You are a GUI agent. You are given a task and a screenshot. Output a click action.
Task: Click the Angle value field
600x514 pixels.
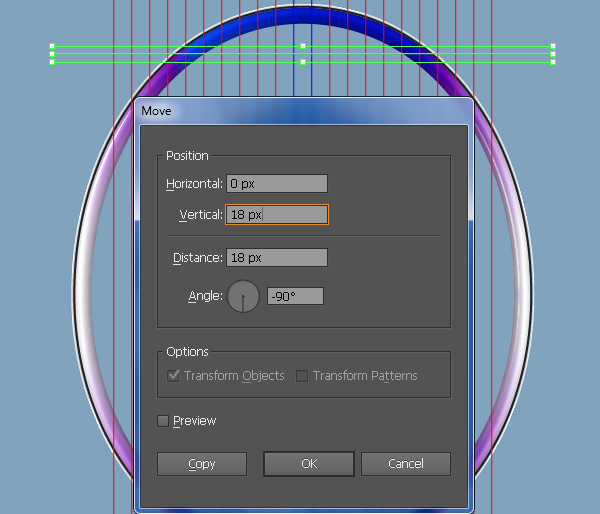[x=295, y=296]
